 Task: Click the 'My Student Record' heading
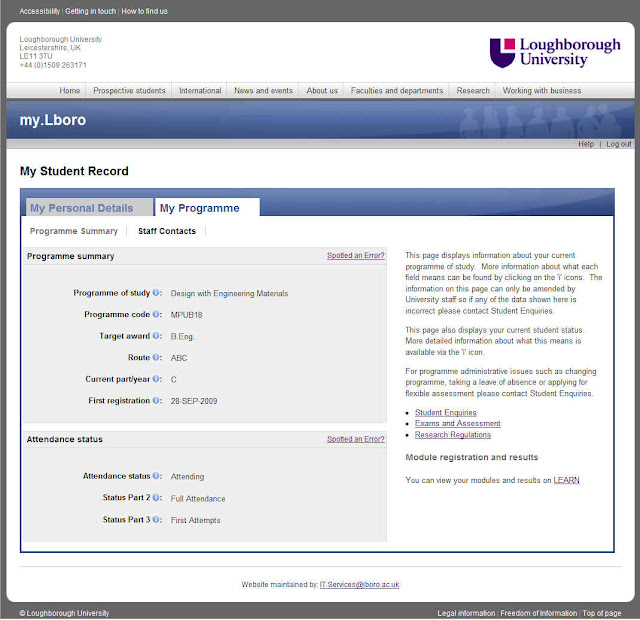click(74, 171)
